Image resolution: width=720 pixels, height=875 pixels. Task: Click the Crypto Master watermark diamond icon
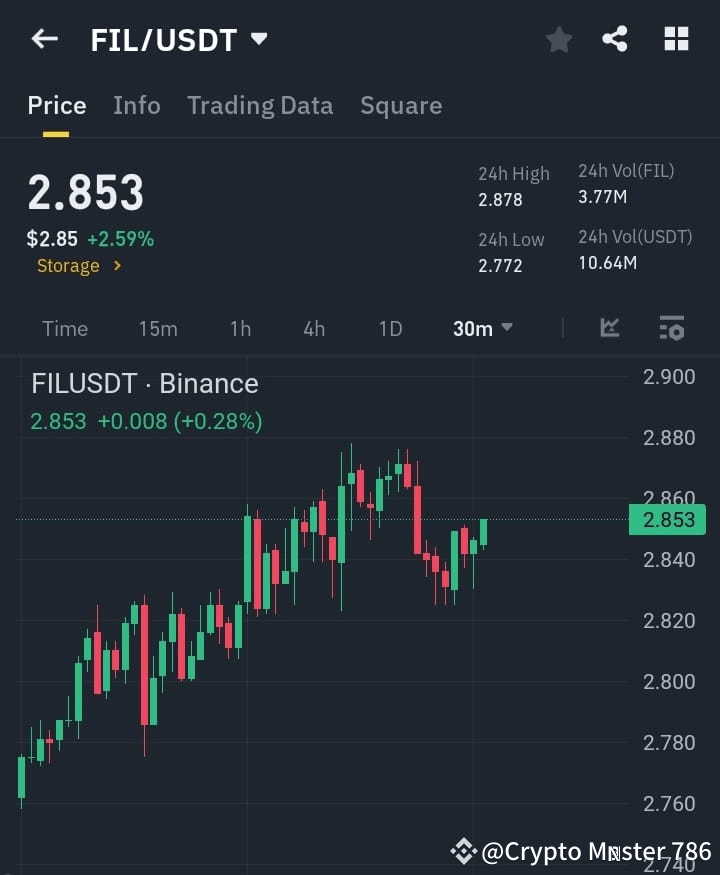click(x=463, y=851)
